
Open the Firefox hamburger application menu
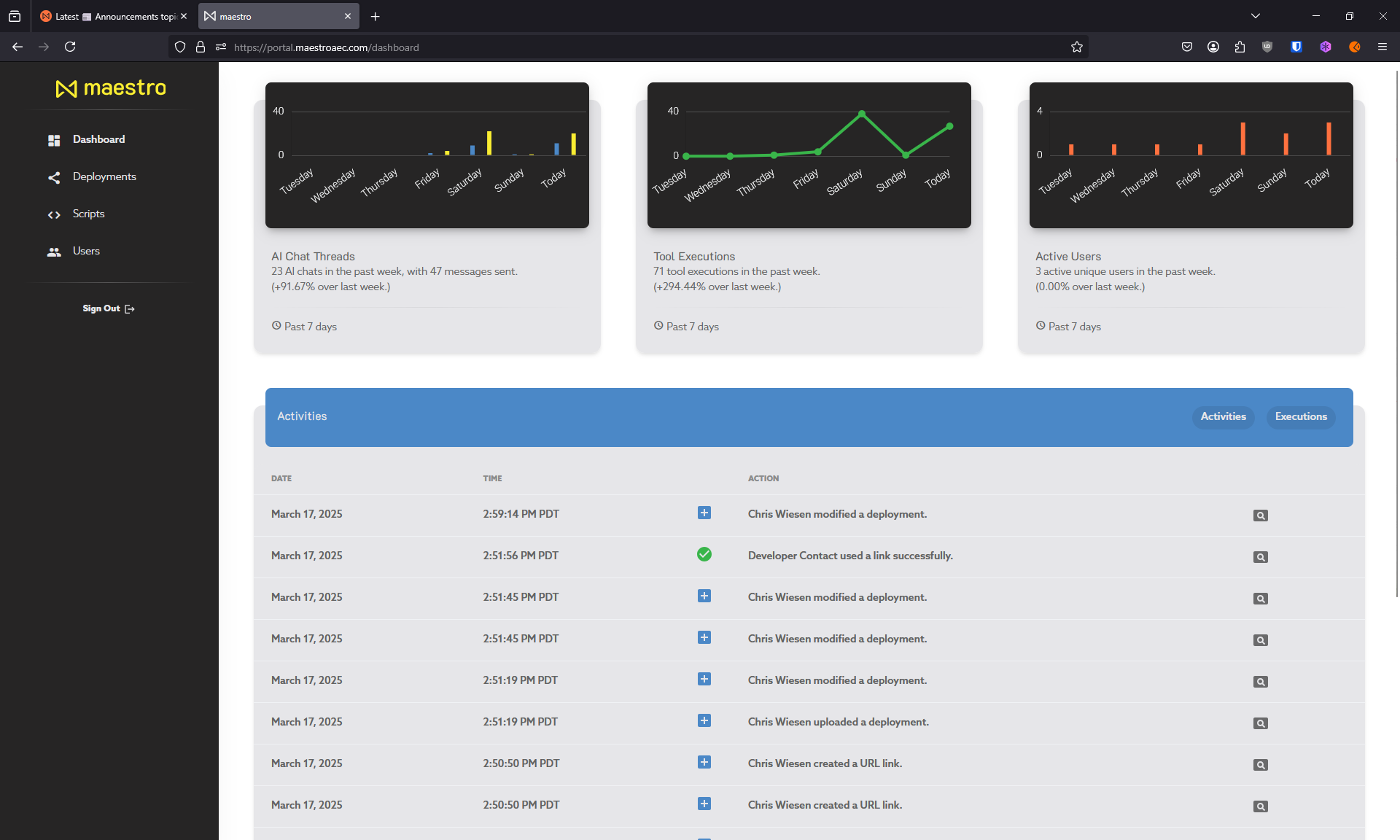(x=1382, y=47)
